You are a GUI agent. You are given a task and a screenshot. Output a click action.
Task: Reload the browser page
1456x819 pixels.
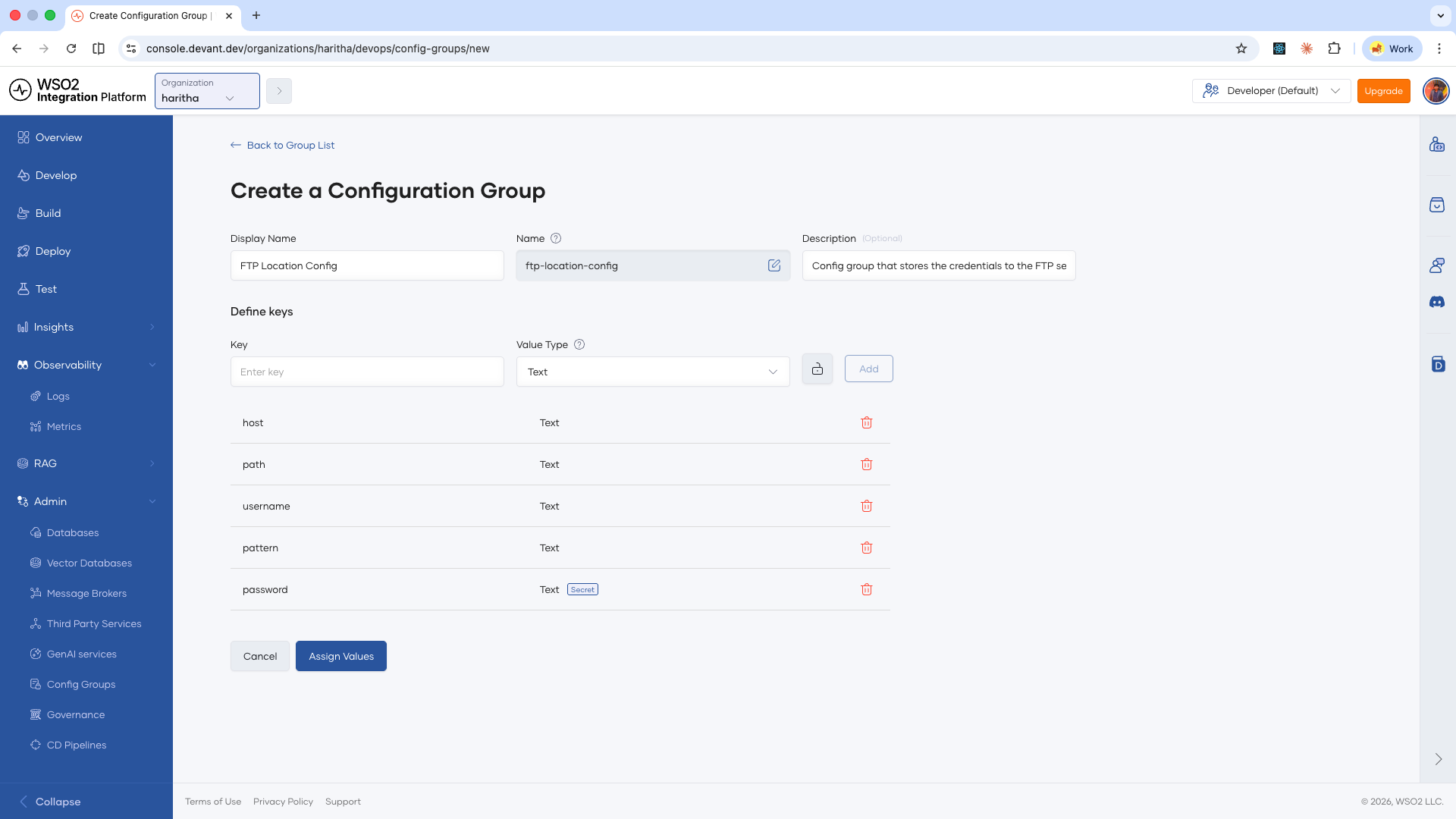tap(71, 49)
